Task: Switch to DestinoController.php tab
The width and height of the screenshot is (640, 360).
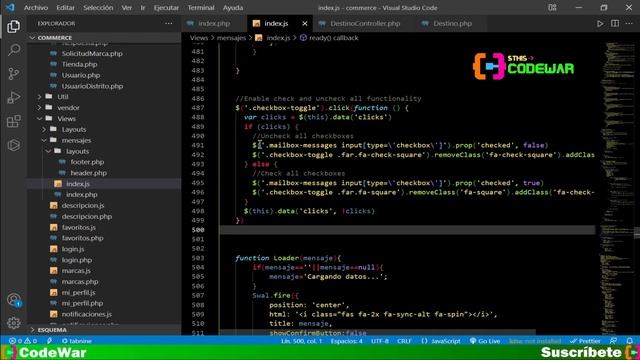Action: coord(364,24)
